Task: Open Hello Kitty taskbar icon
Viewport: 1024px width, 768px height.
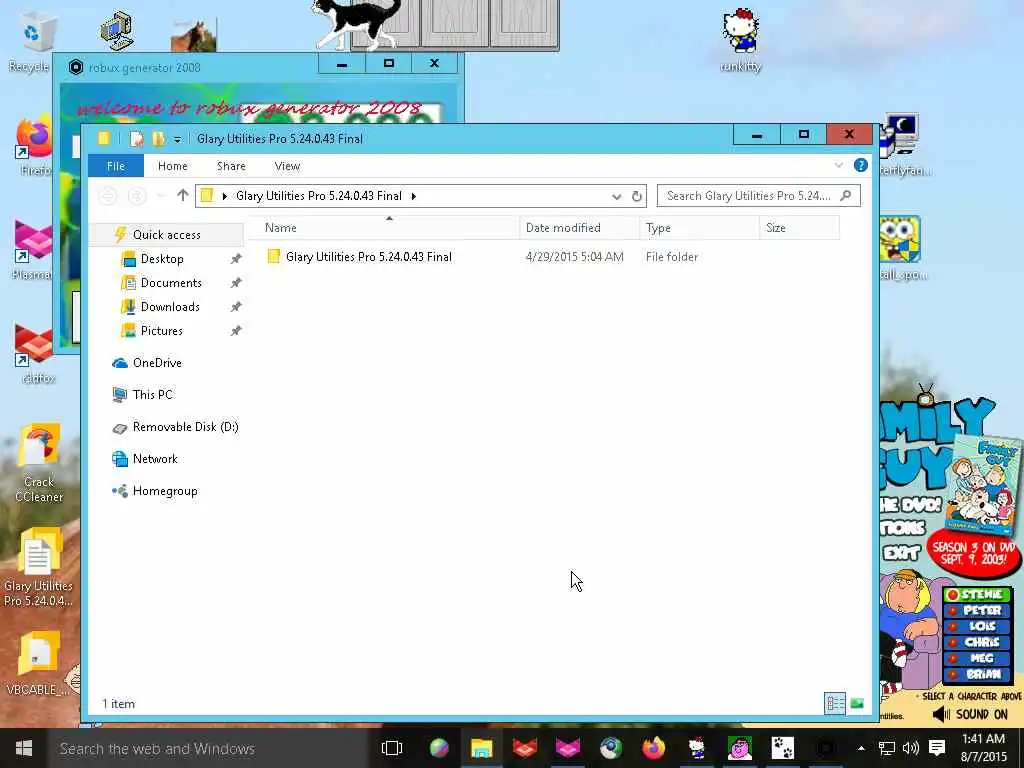Action: [697, 748]
